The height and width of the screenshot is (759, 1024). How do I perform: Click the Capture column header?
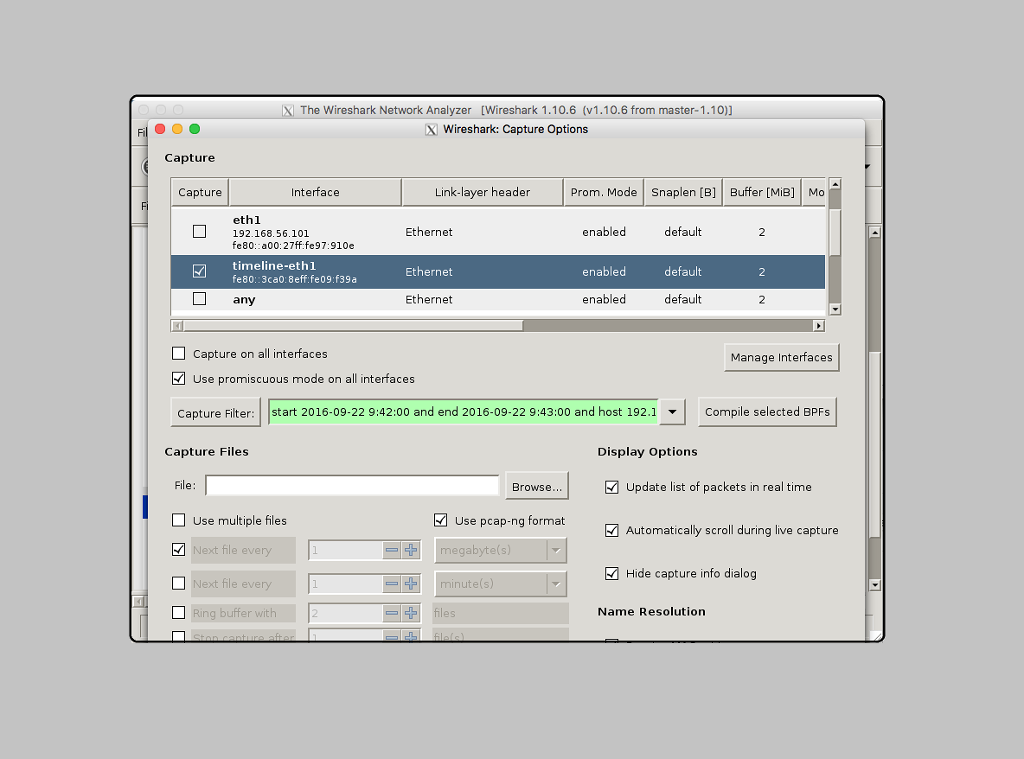pyautogui.click(x=200, y=192)
